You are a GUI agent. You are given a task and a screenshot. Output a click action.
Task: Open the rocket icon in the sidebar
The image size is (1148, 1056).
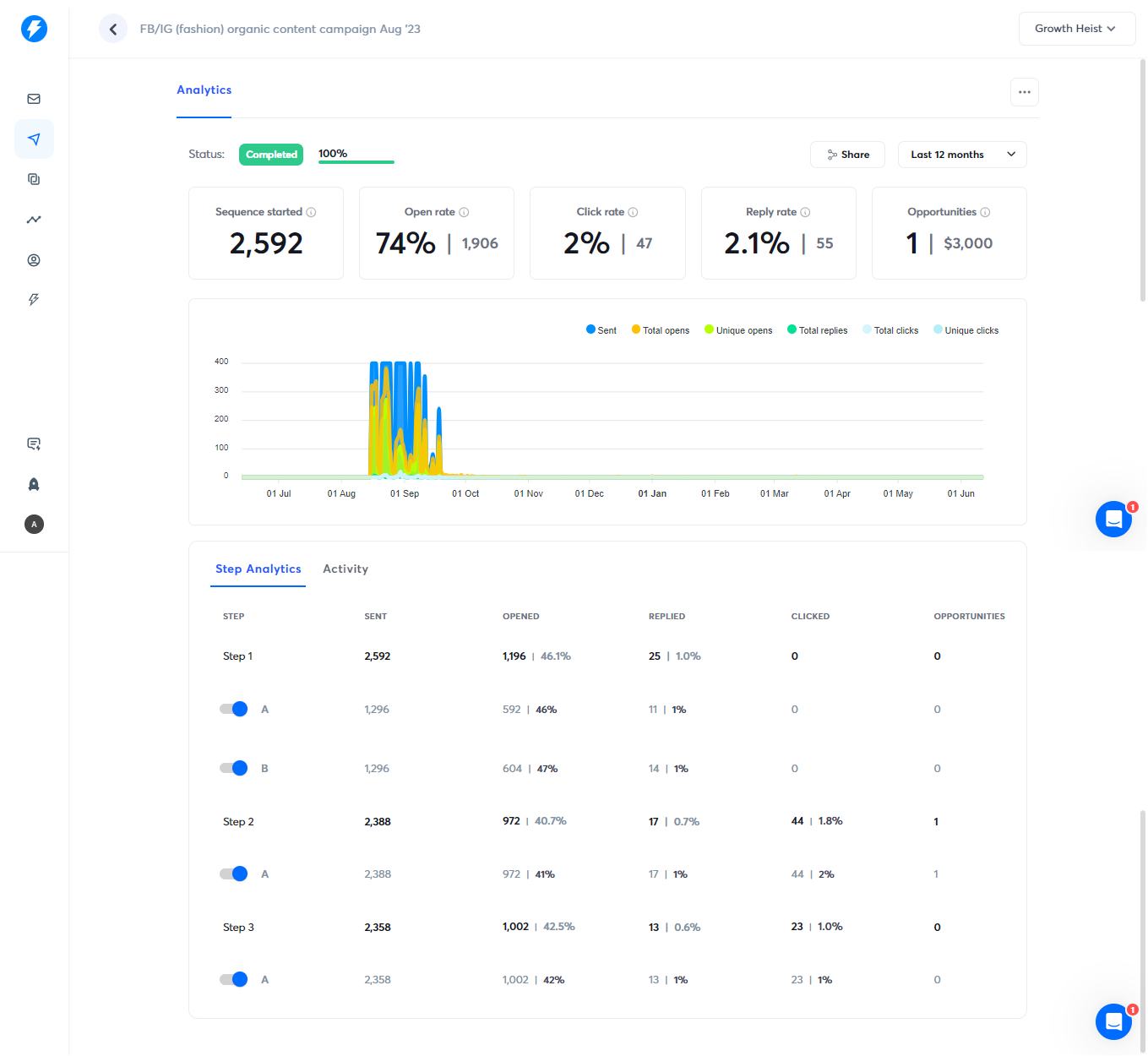[34, 484]
